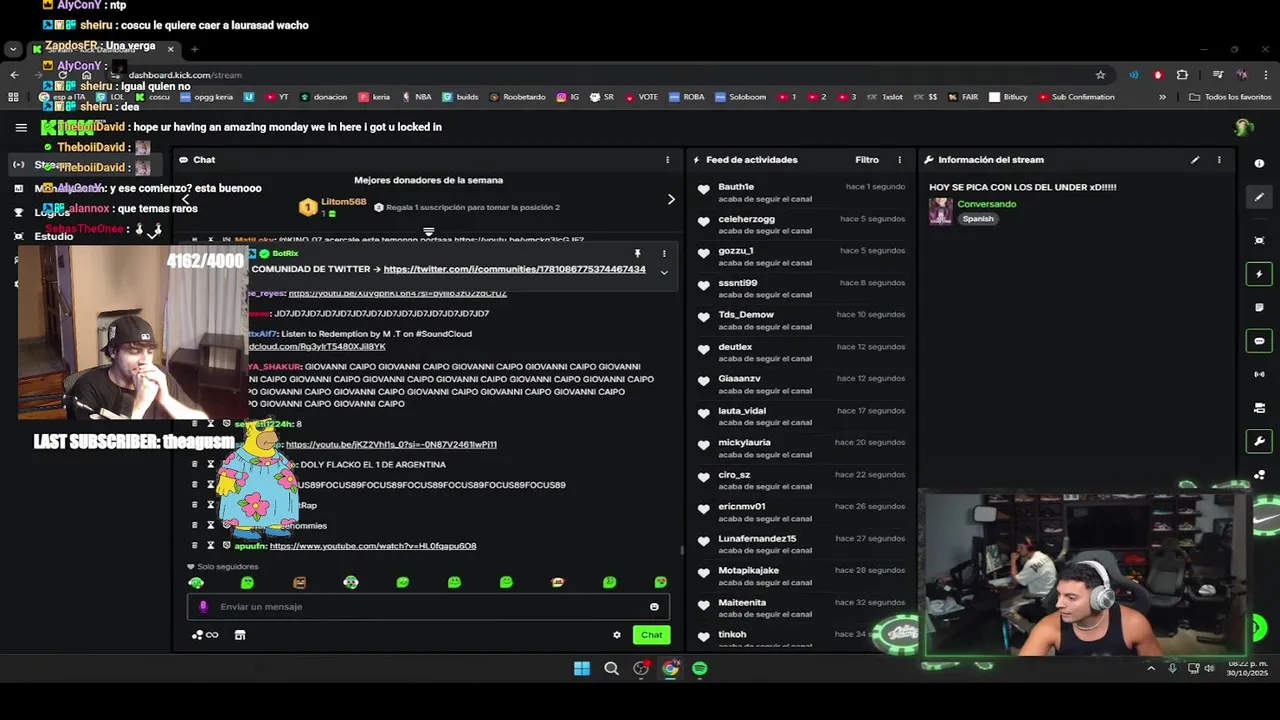Click the Conversando category link
The width and height of the screenshot is (1280, 720).
coord(987,204)
